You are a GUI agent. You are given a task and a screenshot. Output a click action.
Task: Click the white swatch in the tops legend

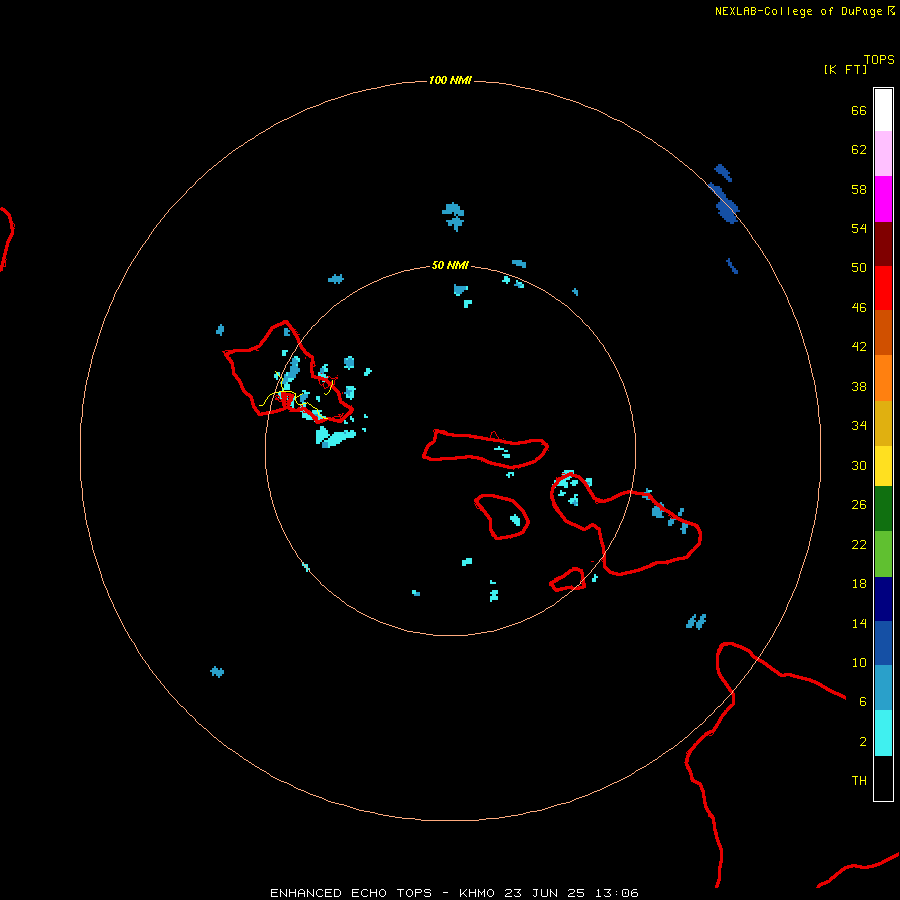tap(883, 110)
